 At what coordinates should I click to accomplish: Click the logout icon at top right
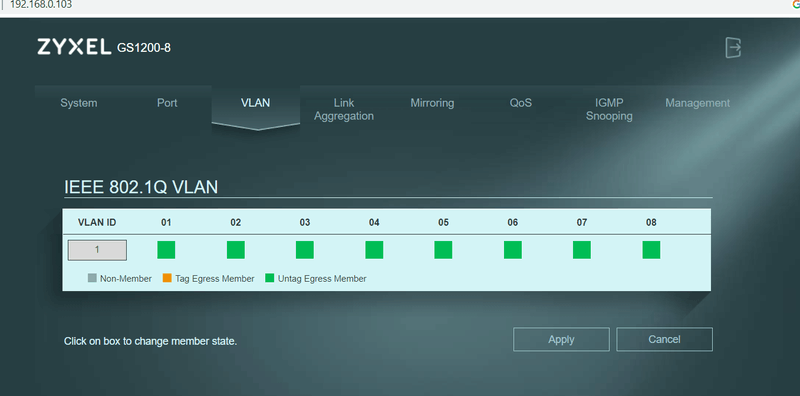pos(733,47)
